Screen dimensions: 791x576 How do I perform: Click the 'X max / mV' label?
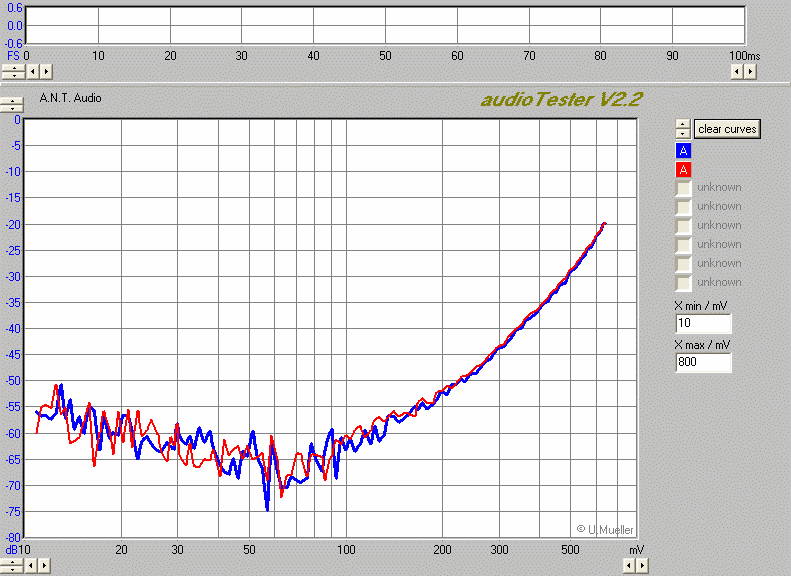702,345
